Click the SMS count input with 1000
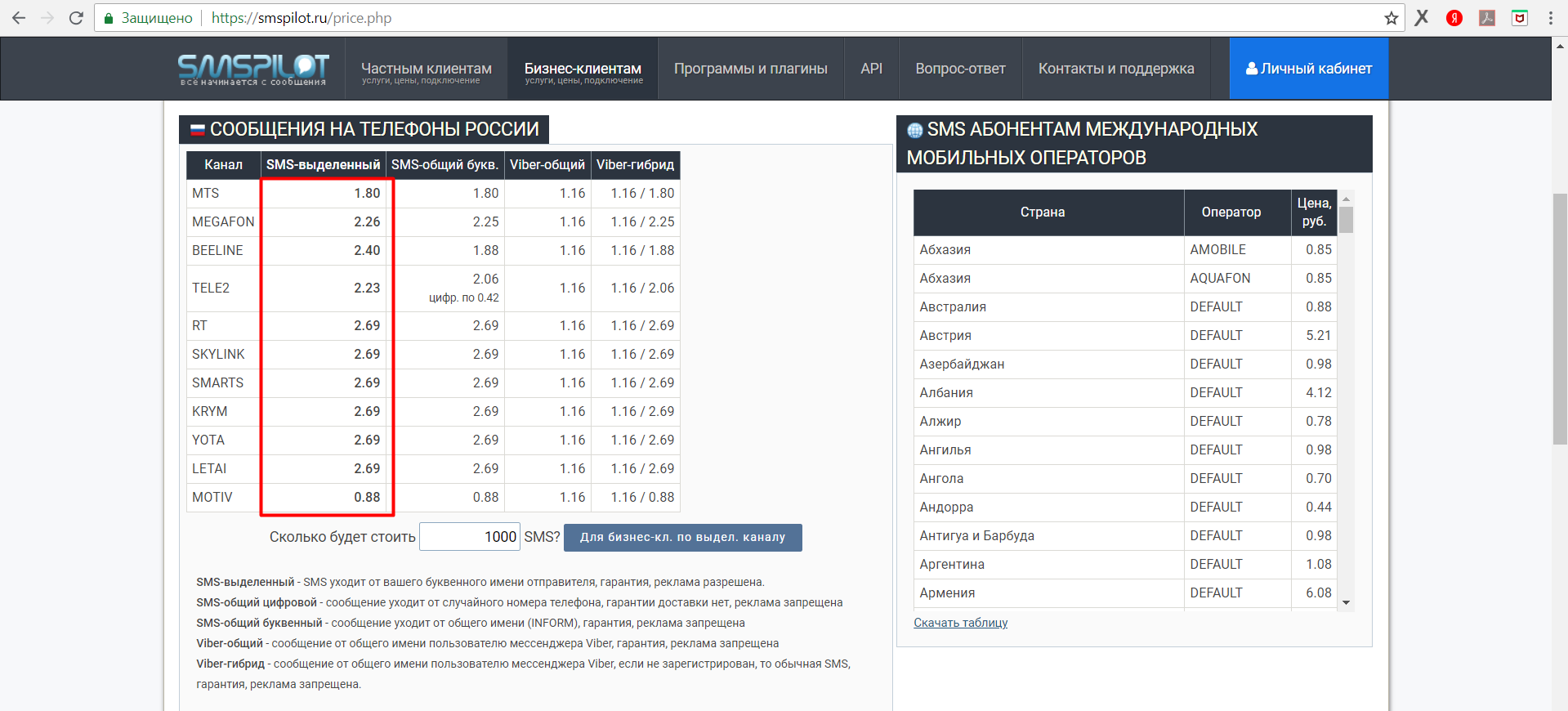 470,537
